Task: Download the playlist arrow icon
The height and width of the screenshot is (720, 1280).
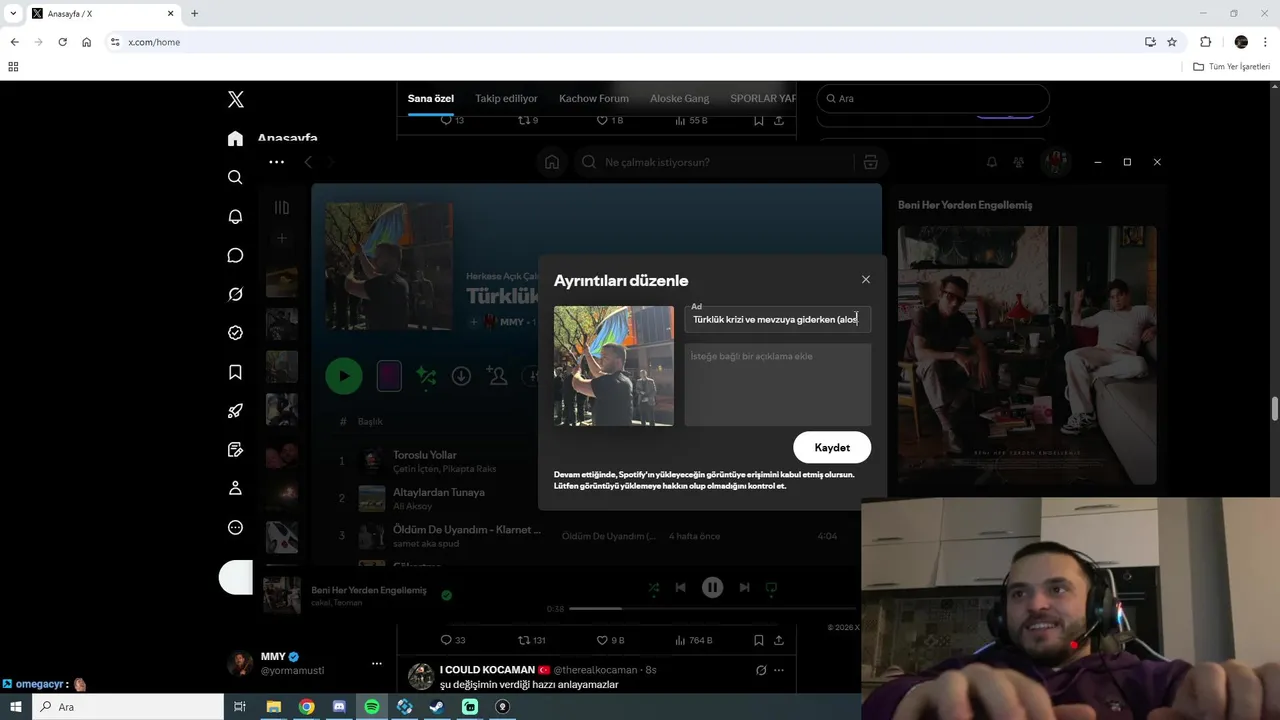Action: [x=461, y=376]
